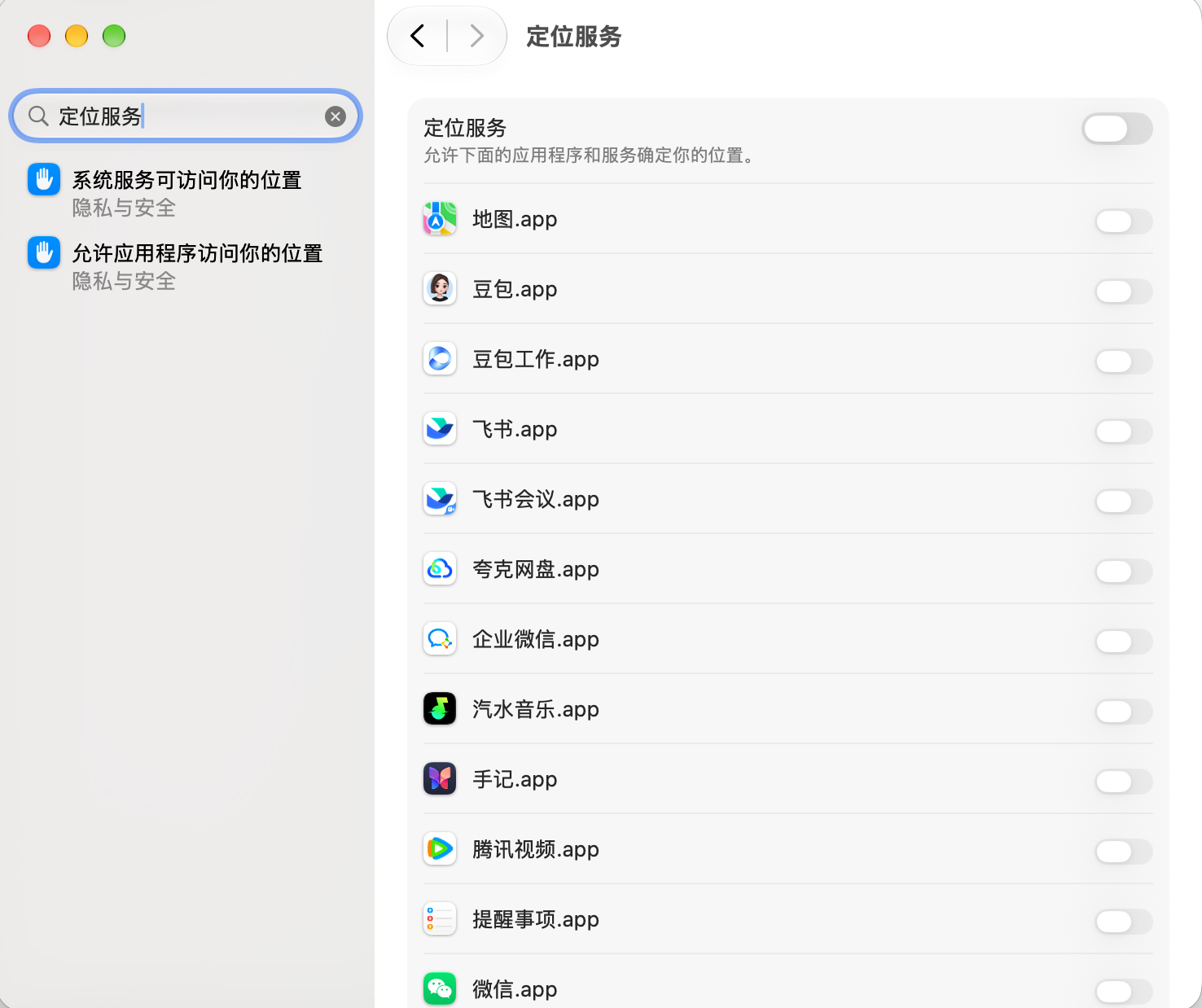
Task: Toggle location access for 地图.app
Action: (x=1124, y=221)
